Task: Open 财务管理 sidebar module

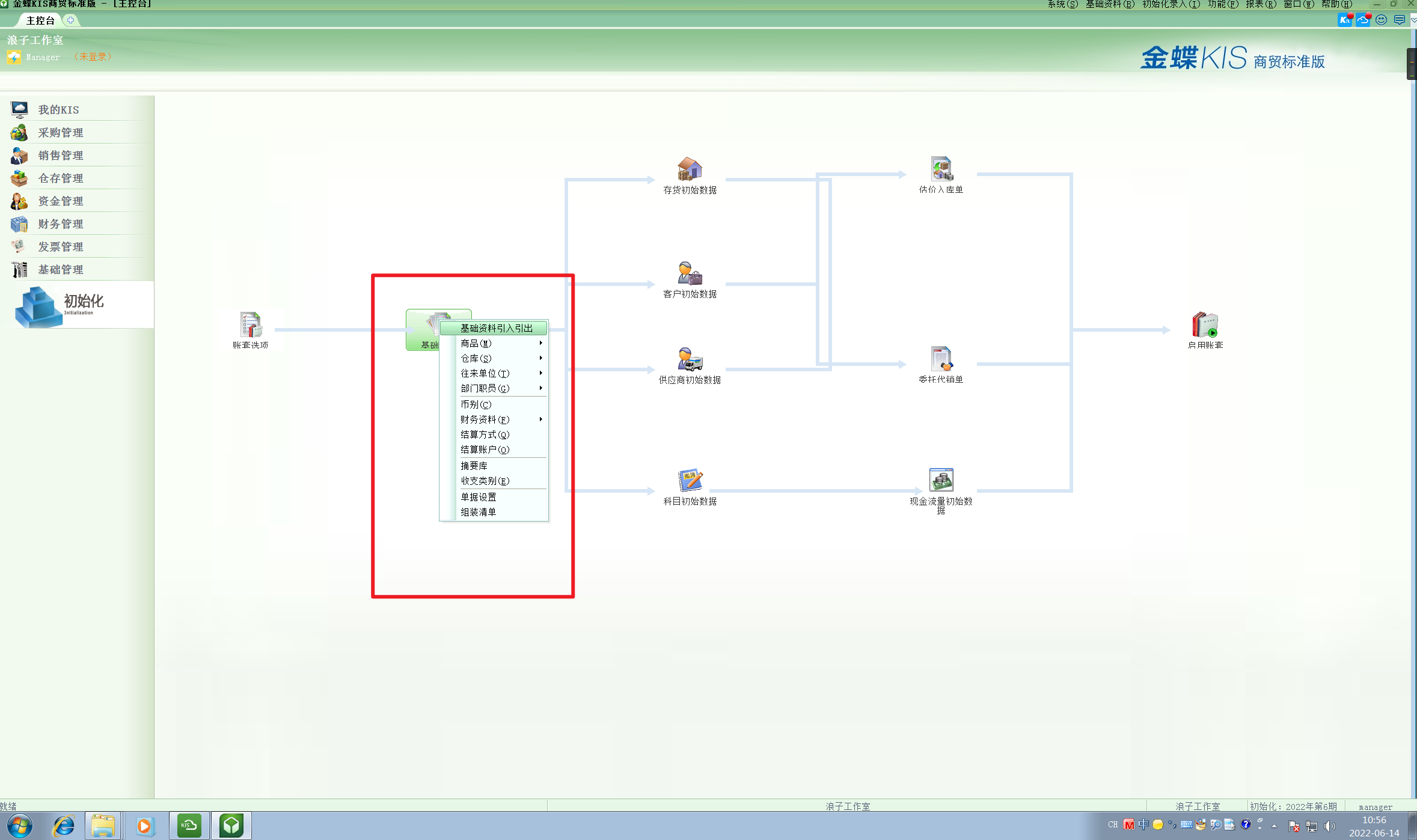Action: pos(60,224)
